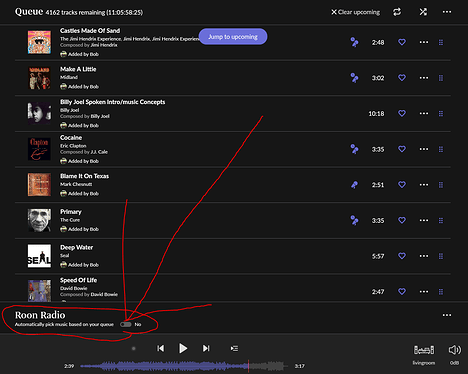This screenshot has height=374, width=468.
Task: Click reorder handle of Blame It On Texas
Action: pos(441,185)
